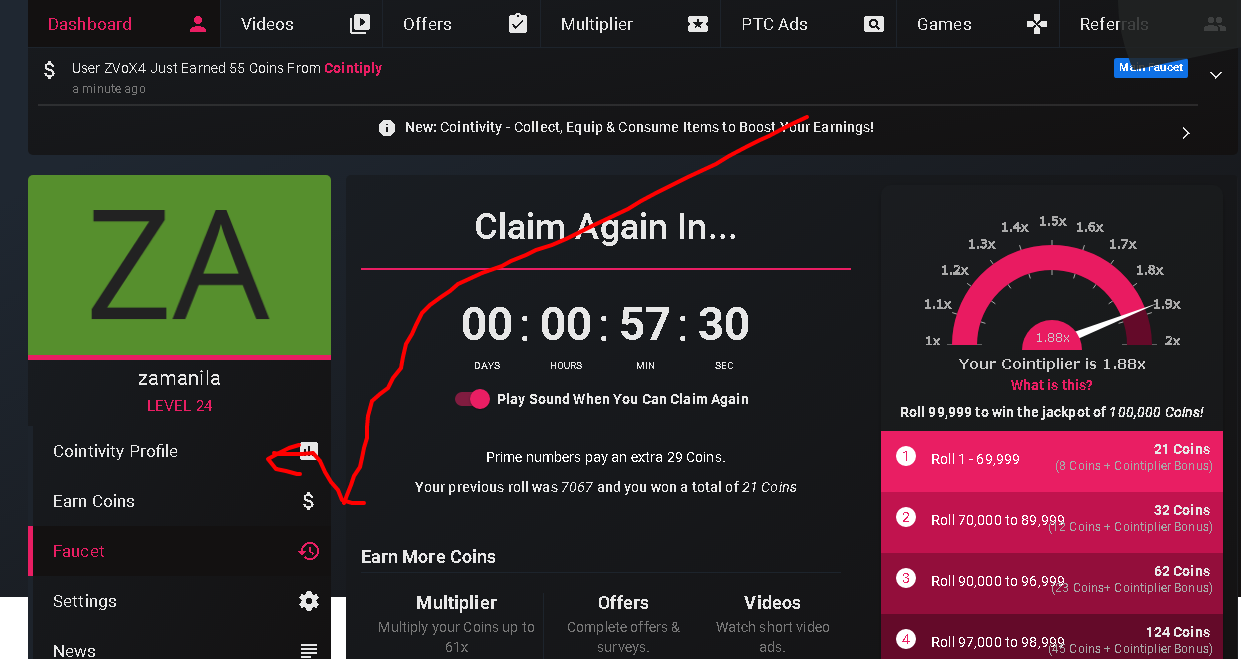Click the Multiplier ticket star icon

point(698,24)
